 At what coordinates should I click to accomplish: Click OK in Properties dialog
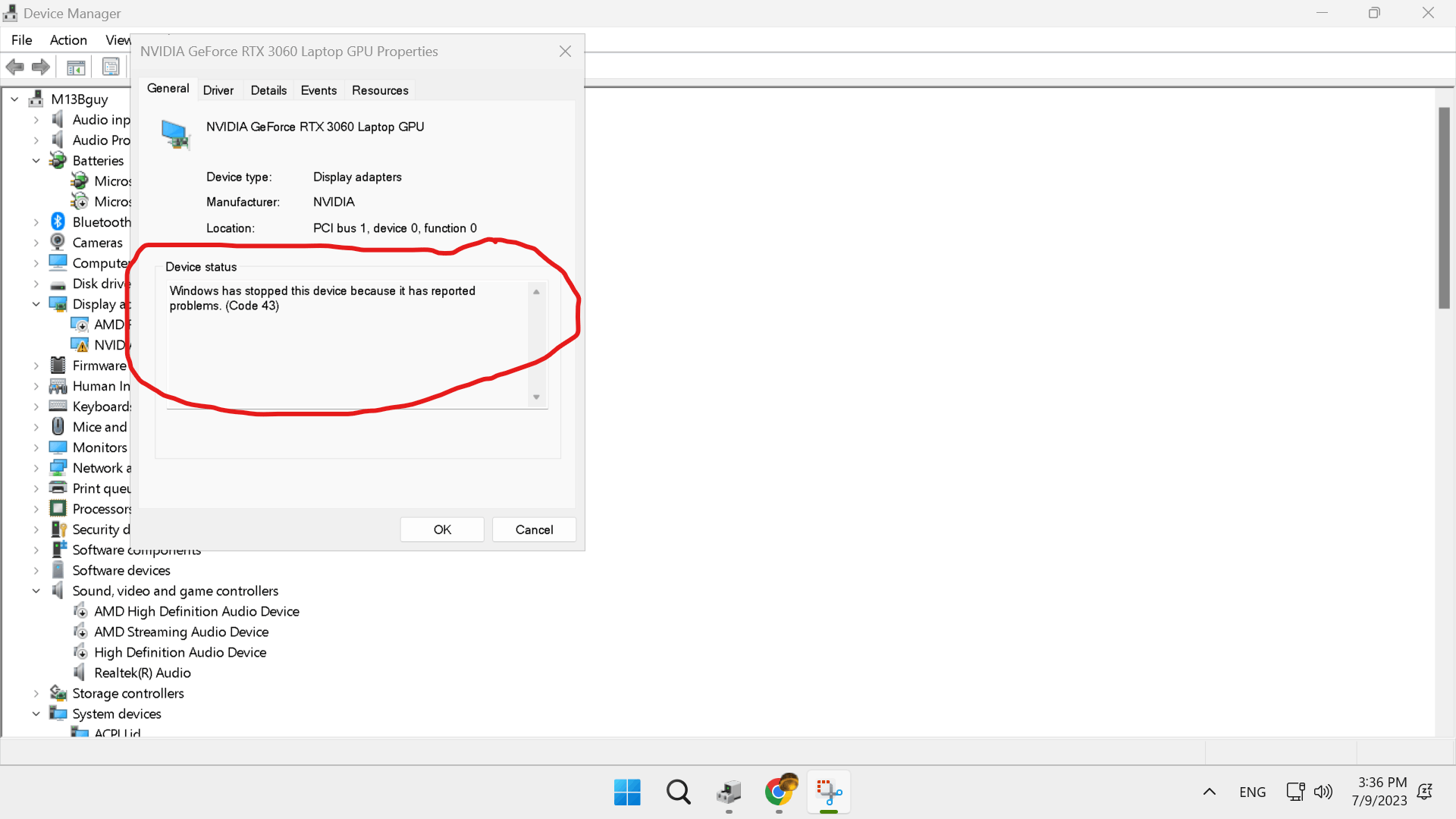(442, 529)
